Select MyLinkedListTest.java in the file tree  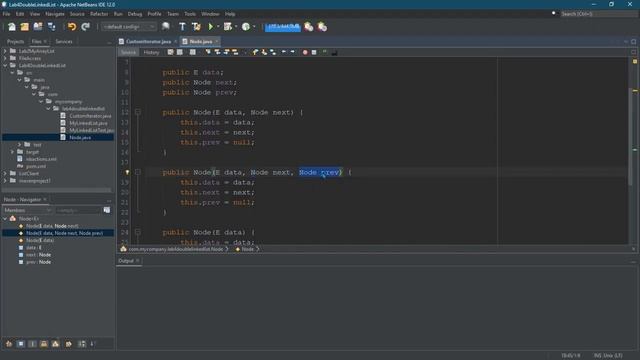point(91,130)
